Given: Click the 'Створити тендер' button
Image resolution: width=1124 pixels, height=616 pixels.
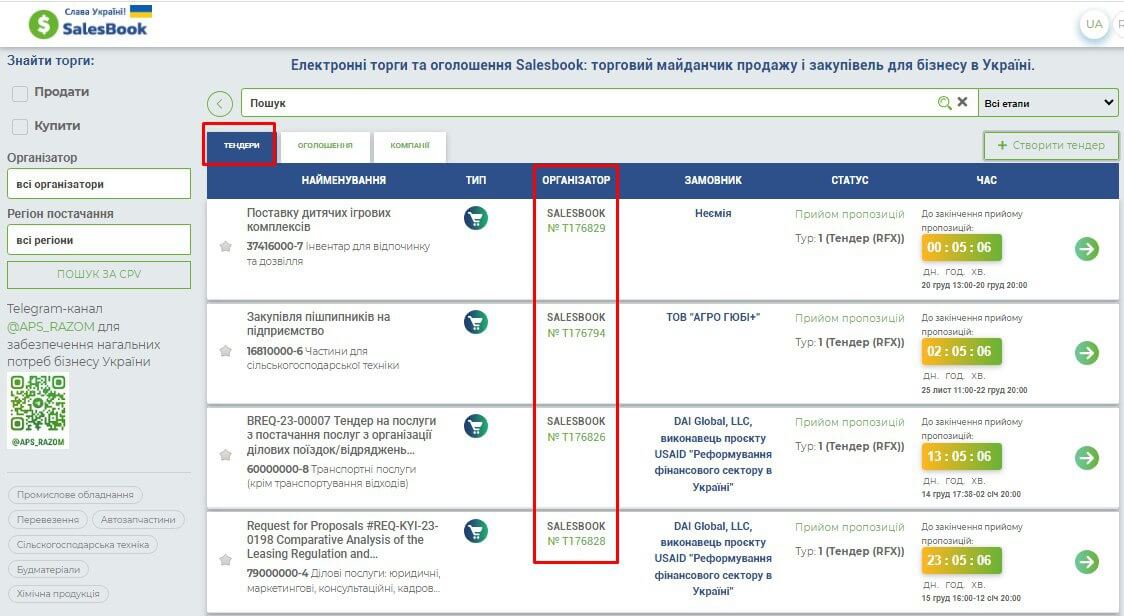Looking at the screenshot, I should pyautogui.click(x=1051, y=146).
